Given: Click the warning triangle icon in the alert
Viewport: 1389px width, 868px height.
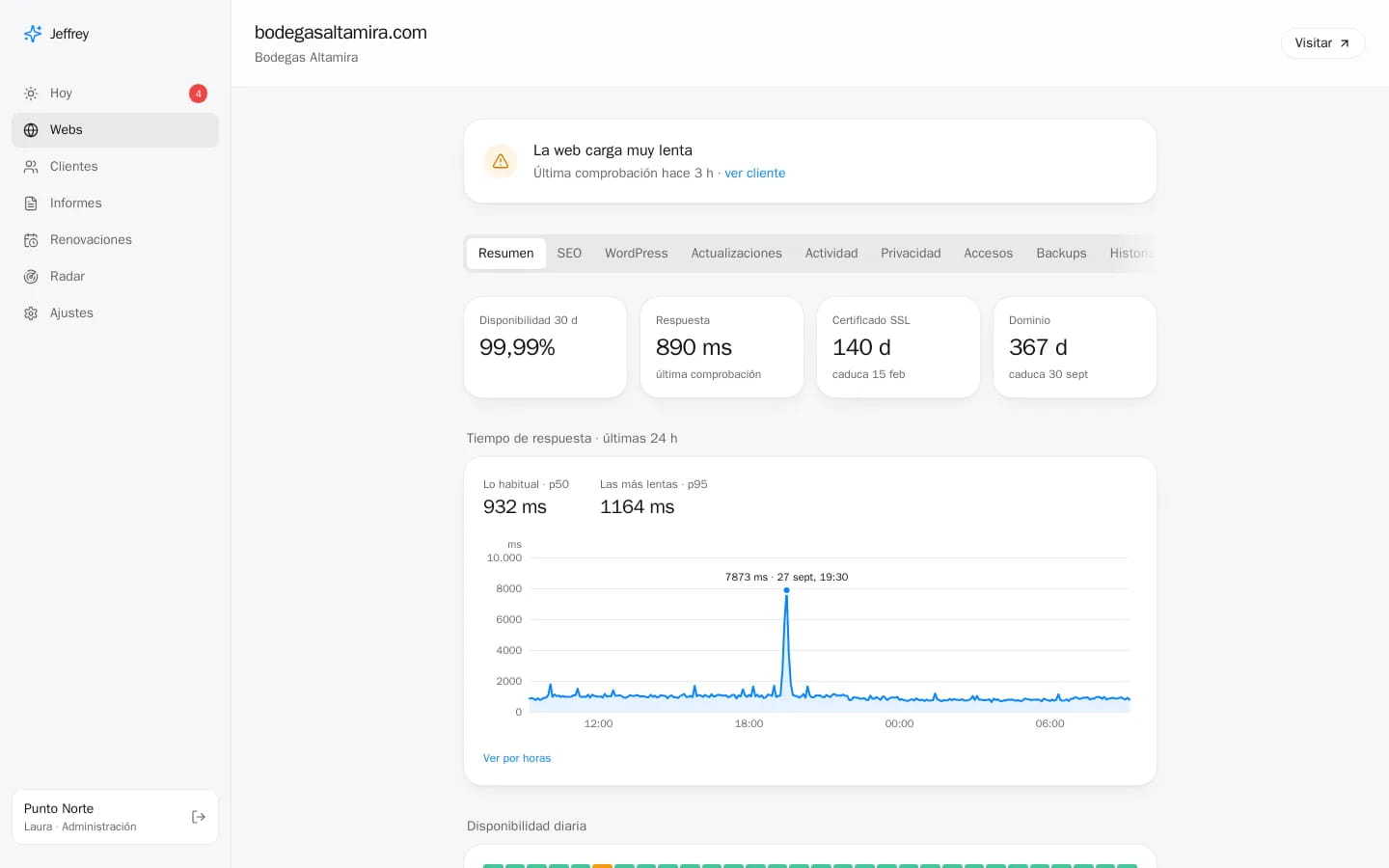Looking at the screenshot, I should 501,161.
